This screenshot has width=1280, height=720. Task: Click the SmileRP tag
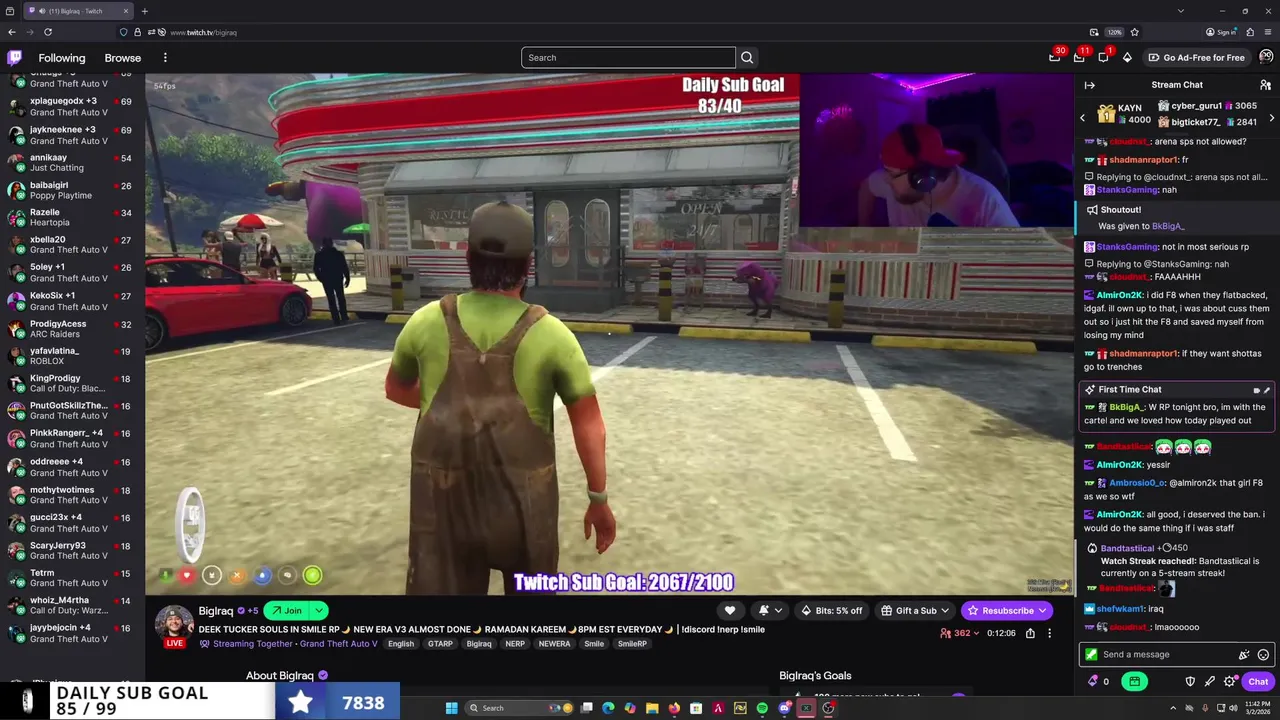(632, 644)
